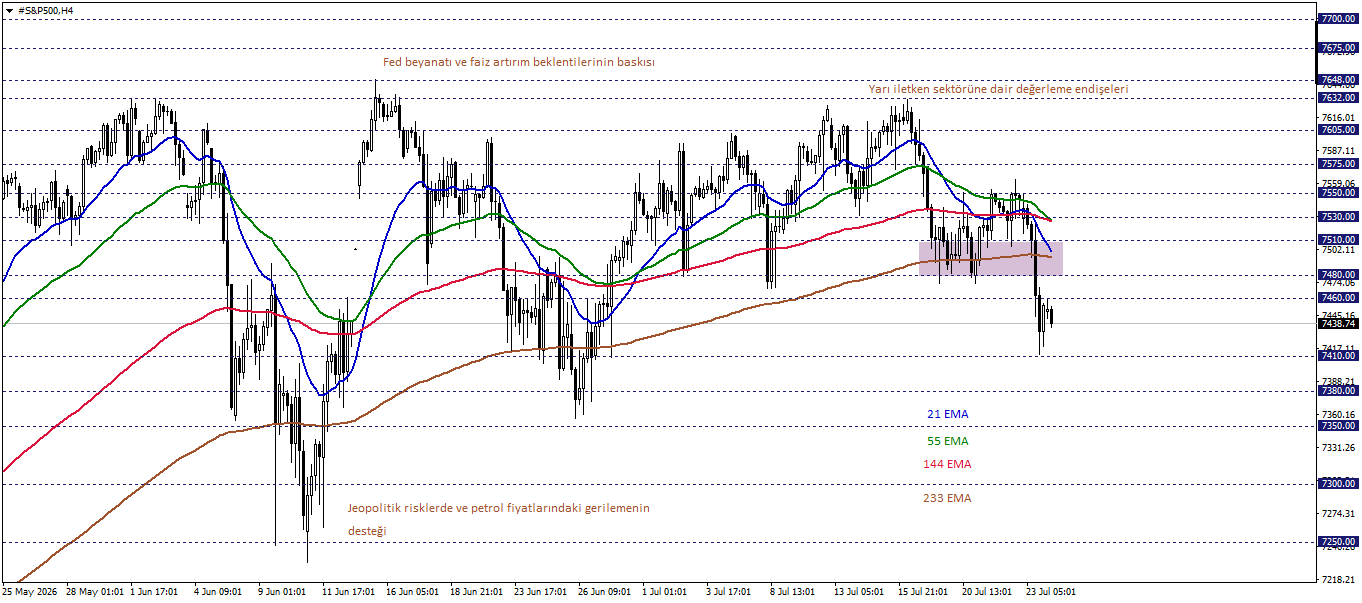
Task: Click the 7587.11 price scale value
Action: [x=1338, y=151]
